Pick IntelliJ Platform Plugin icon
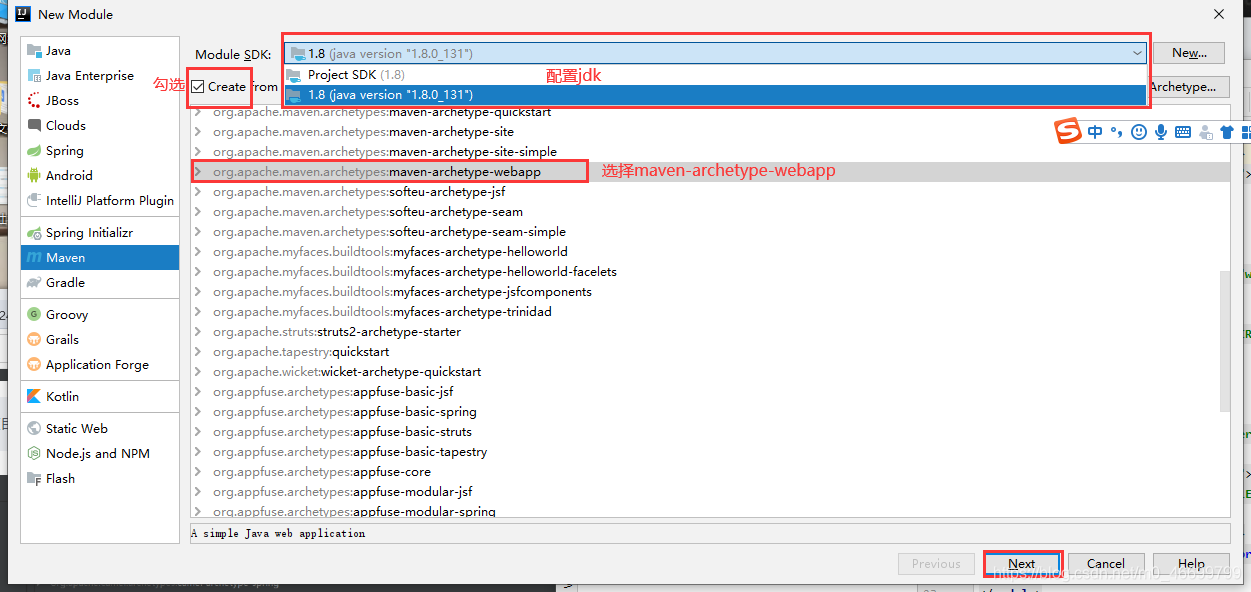The width and height of the screenshot is (1251, 592). pos(34,201)
